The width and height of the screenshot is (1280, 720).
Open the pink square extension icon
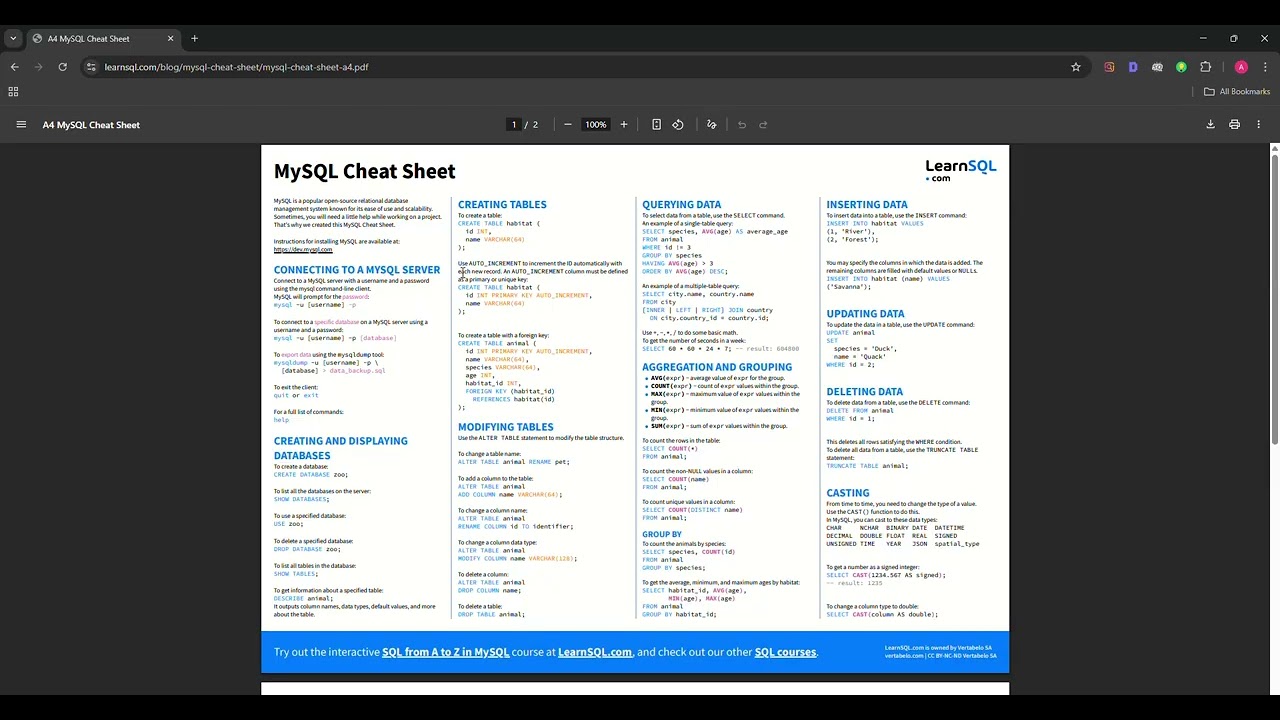(x=1109, y=67)
